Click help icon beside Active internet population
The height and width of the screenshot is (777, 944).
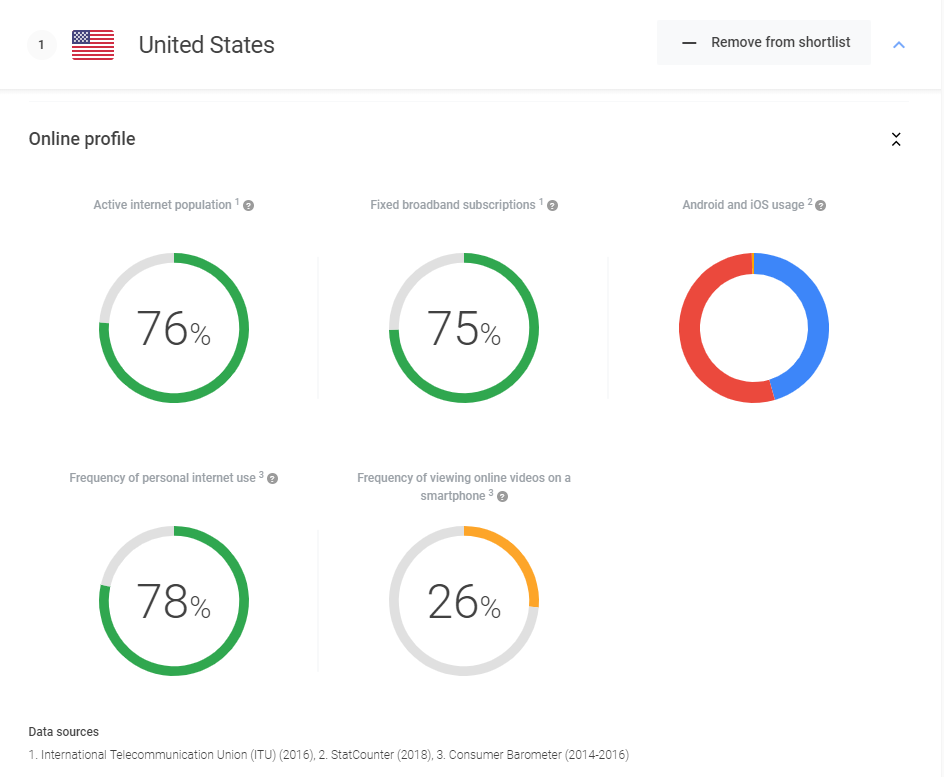(249, 206)
